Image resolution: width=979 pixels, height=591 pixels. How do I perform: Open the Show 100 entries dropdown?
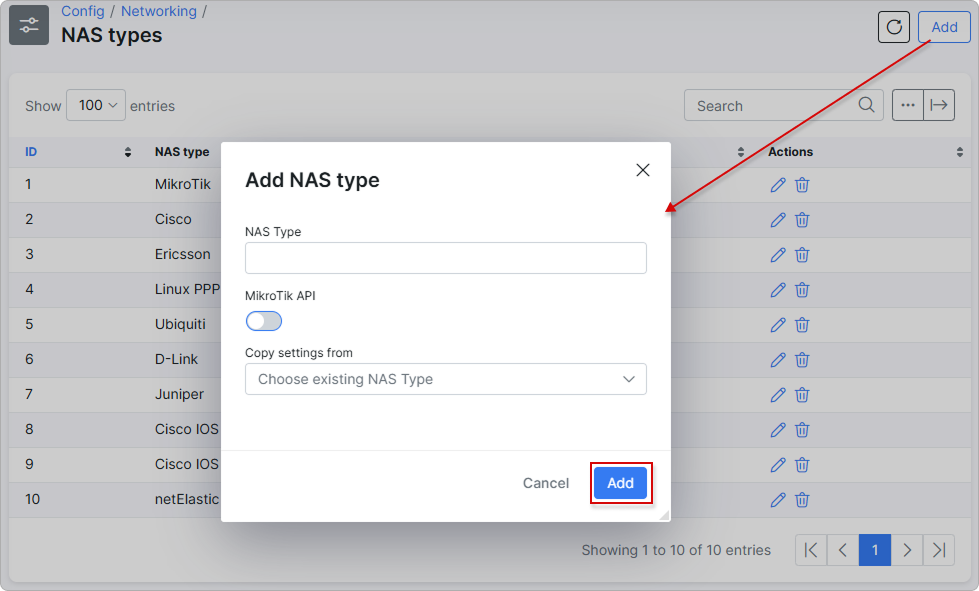coord(96,105)
